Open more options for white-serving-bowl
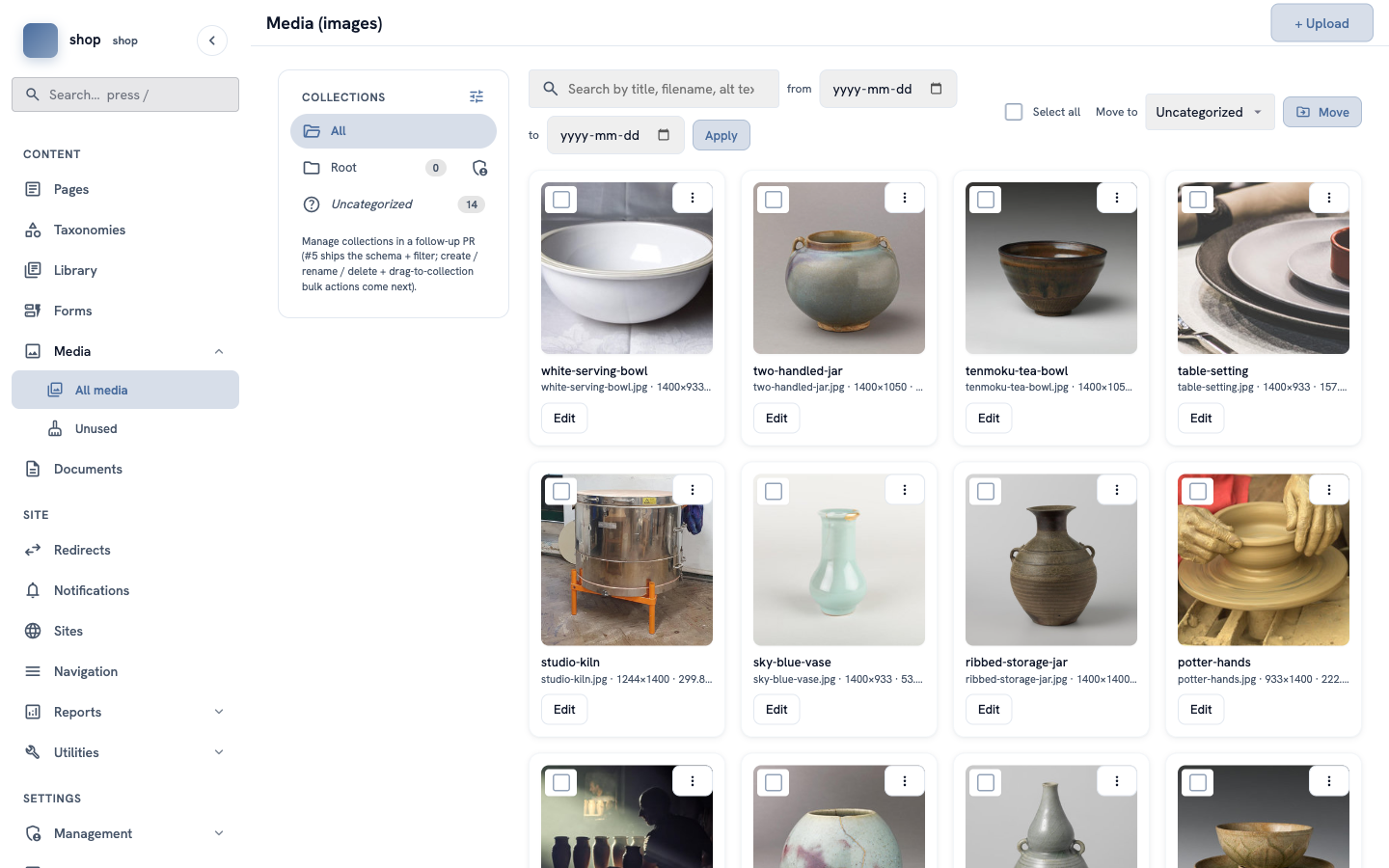 [x=693, y=198]
